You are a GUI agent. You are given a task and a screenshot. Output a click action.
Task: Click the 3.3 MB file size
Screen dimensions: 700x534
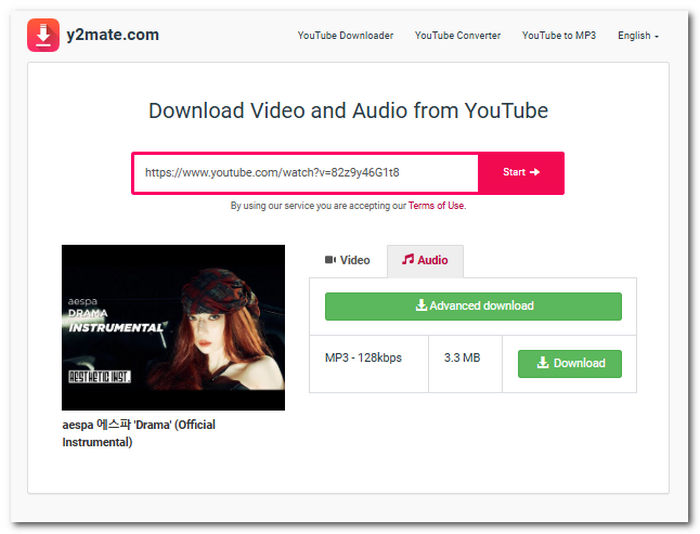[462, 358]
